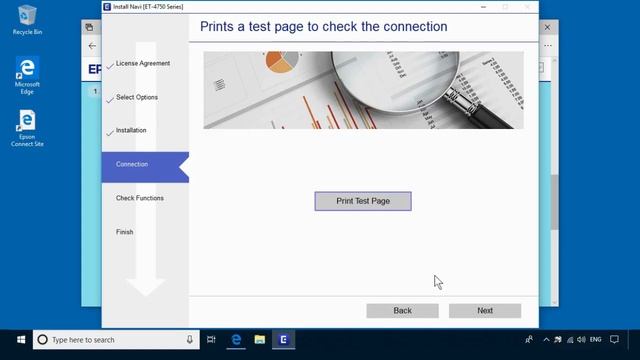This screenshot has height=360, width=640.
Task: Open network status tray icon
Action: tap(570, 340)
